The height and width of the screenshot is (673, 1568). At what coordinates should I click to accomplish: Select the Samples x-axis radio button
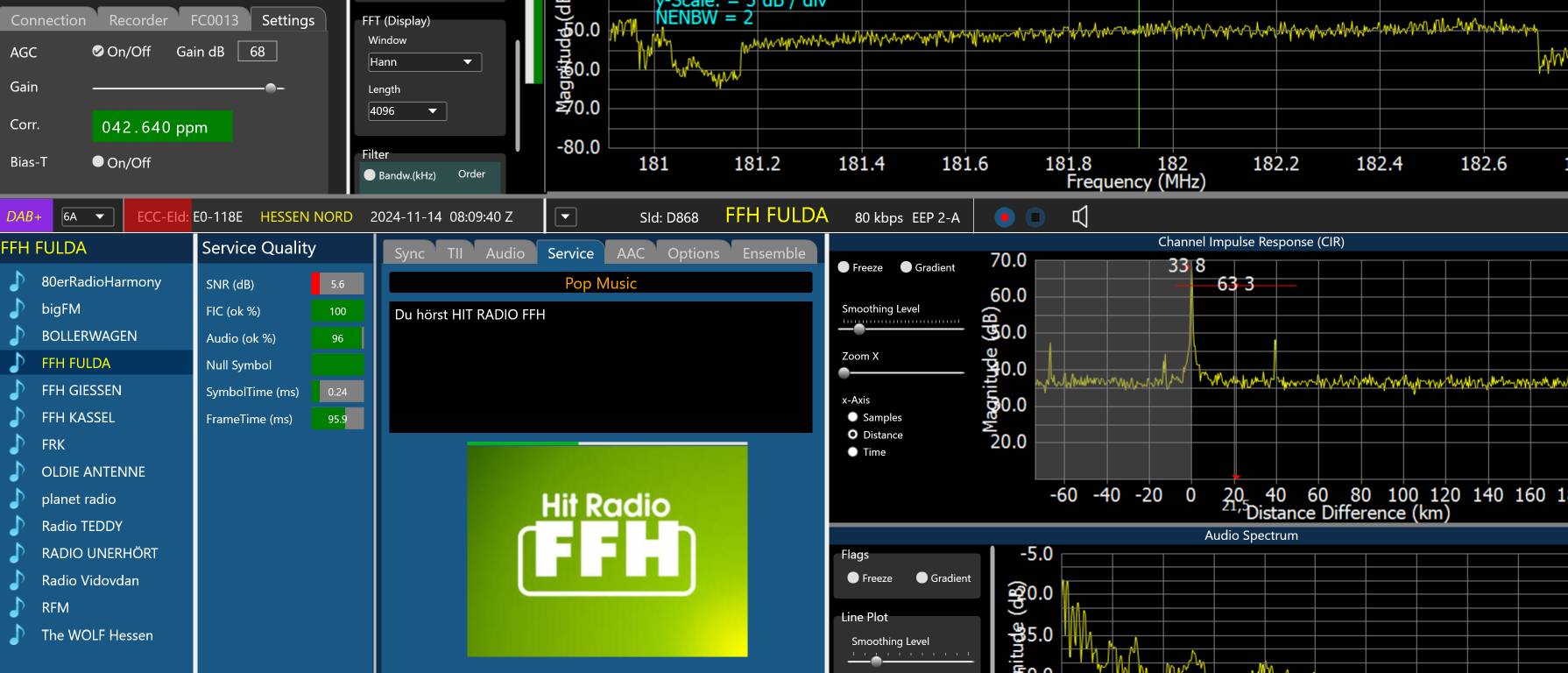(x=852, y=417)
